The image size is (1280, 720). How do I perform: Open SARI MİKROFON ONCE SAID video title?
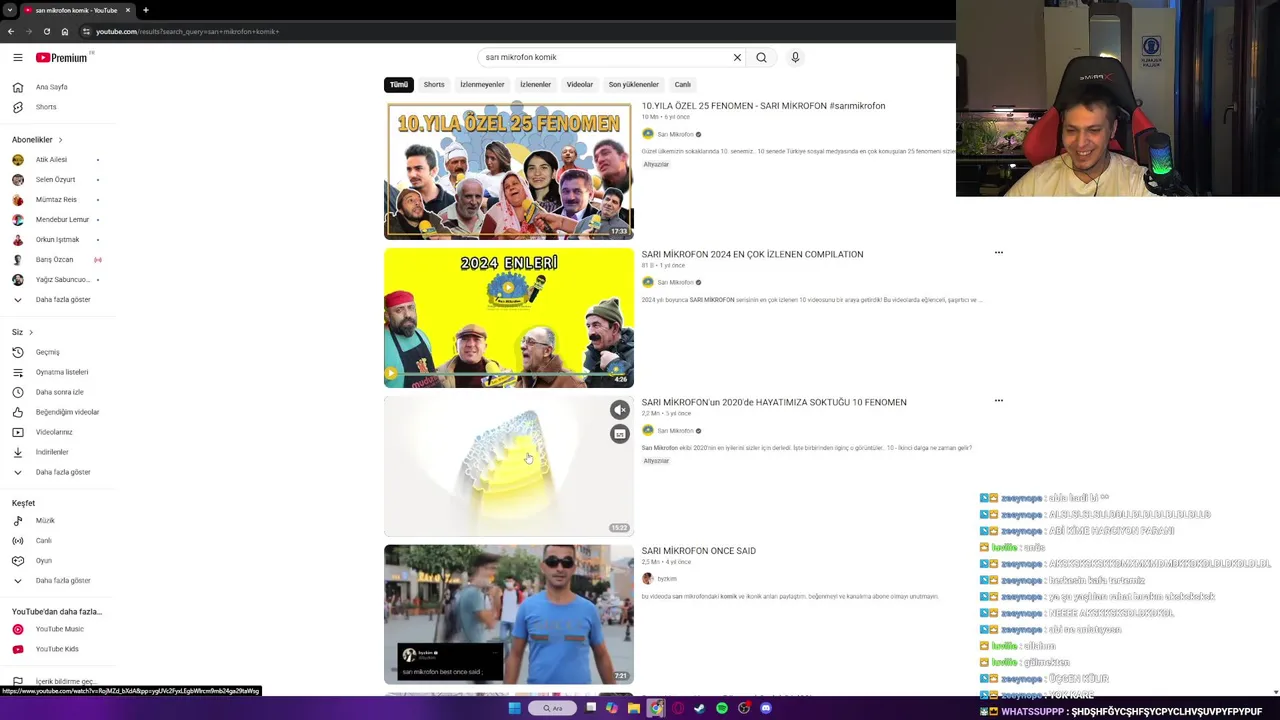pyautogui.click(x=698, y=551)
